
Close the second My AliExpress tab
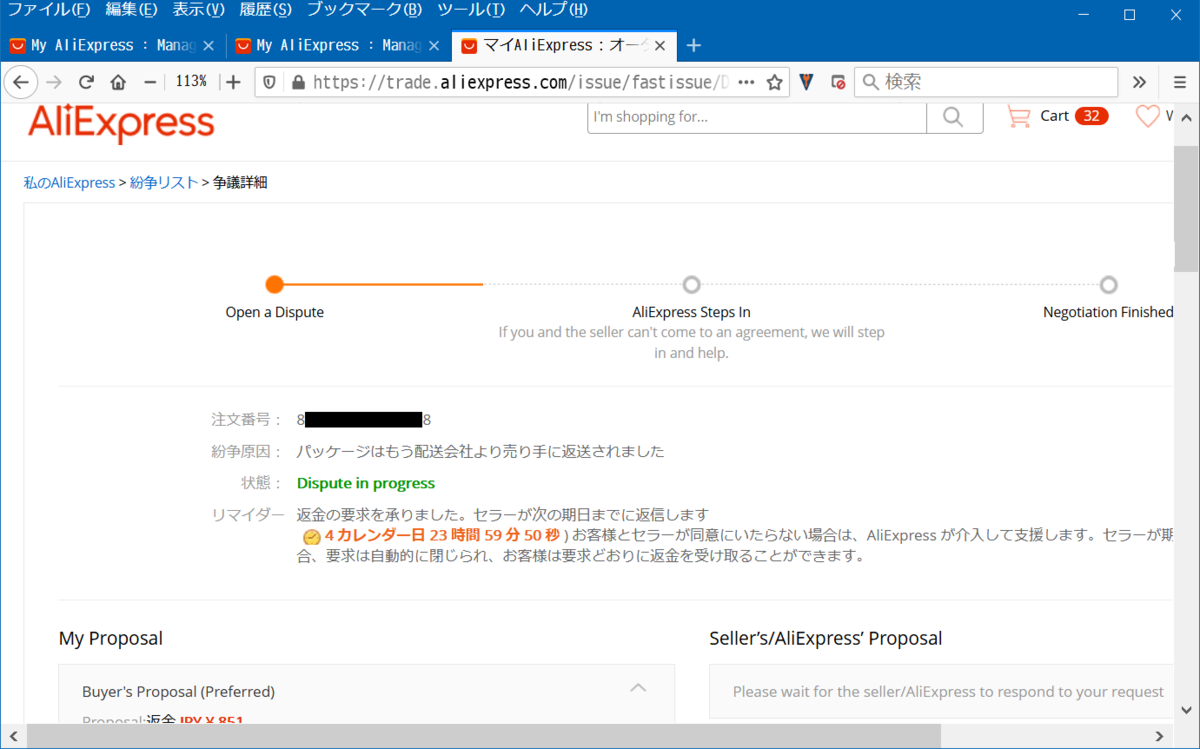coord(435,45)
